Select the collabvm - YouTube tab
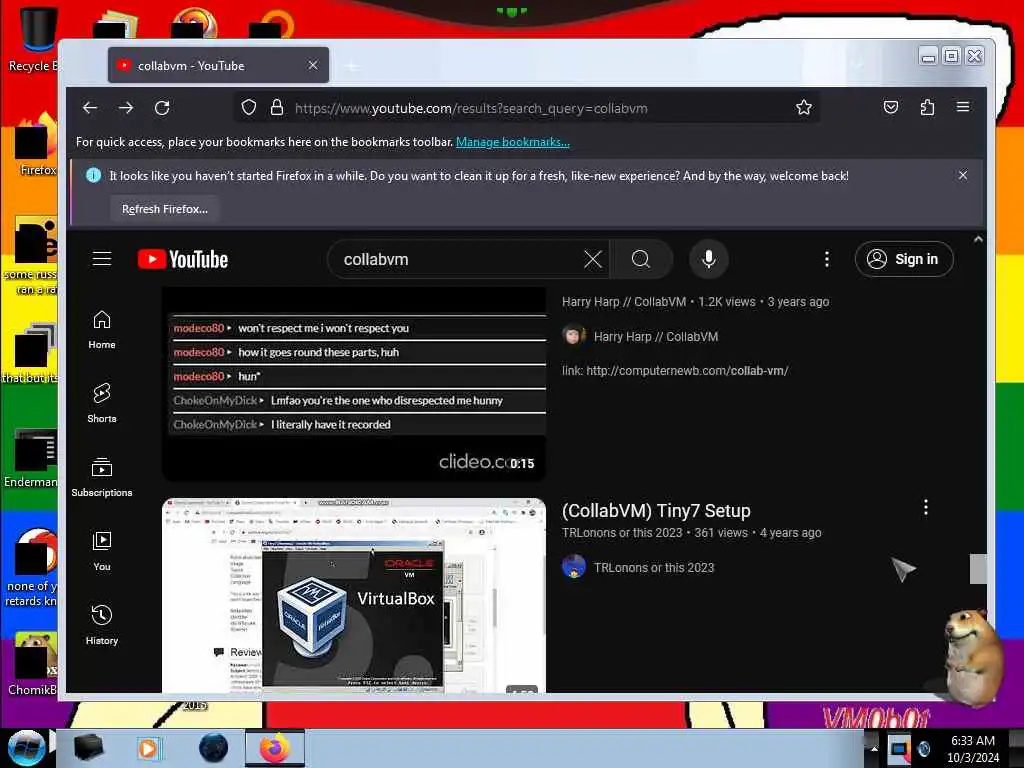 pyautogui.click(x=219, y=65)
